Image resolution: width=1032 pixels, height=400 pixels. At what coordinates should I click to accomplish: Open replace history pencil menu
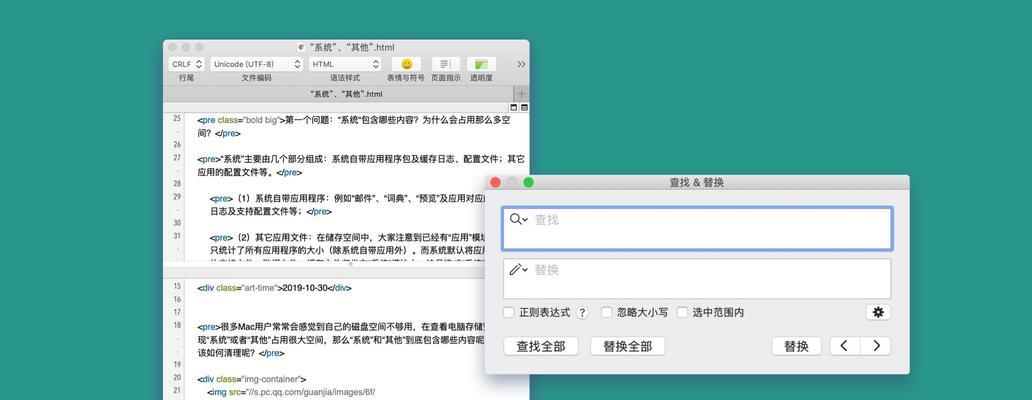point(519,270)
